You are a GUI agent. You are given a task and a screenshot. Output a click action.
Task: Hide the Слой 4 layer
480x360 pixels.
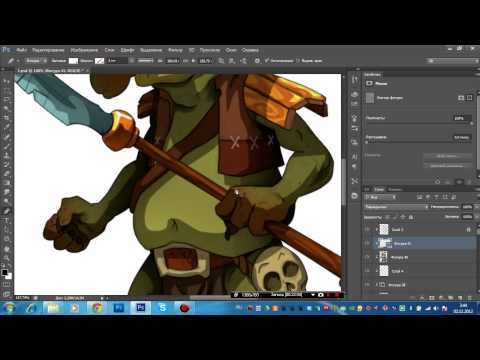(368, 271)
